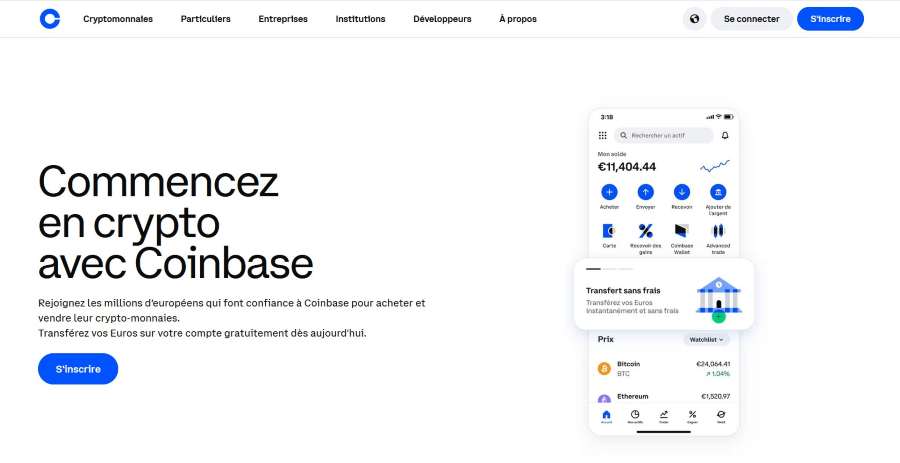
Task: Tap the nine-dot grid icon in phone mockup
Action: pos(603,135)
